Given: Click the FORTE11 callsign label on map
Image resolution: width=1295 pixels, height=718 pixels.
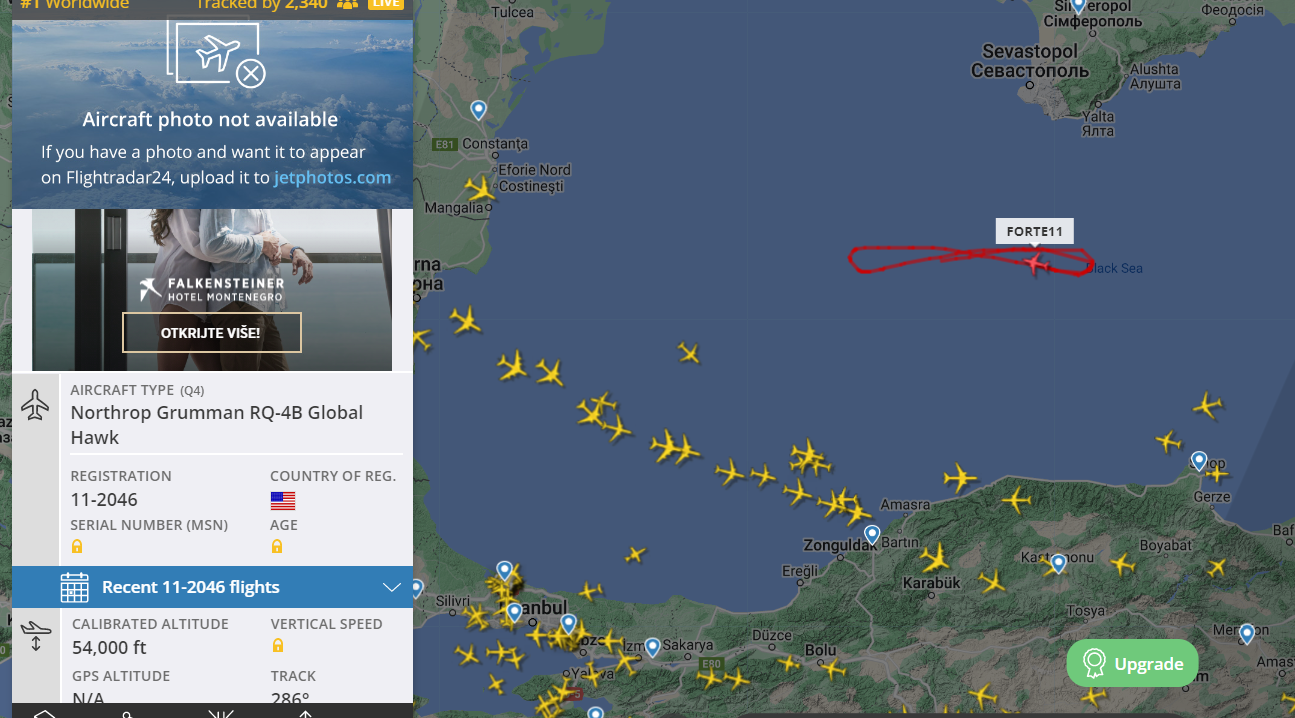Looking at the screenshot, I should 1035,231.
